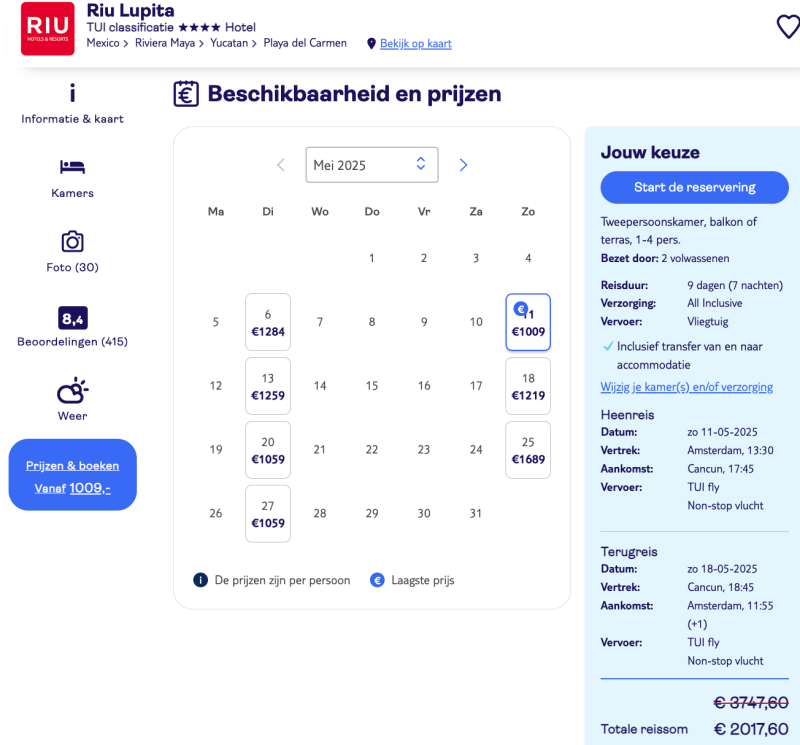Click TUI classificatie four star rating
Image resolution: width=800 pixels, height=745 pixels.
click(199, 27)
